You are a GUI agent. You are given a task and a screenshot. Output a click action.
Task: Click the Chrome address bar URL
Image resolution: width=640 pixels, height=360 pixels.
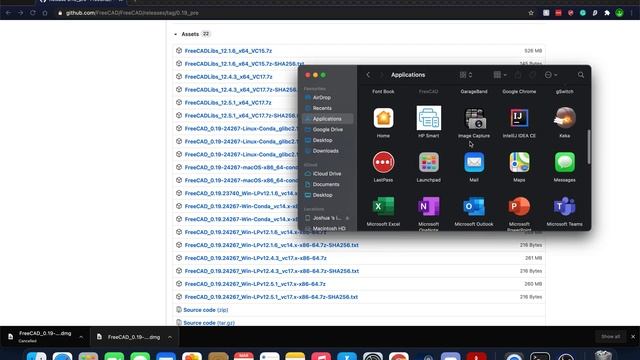[x=132, y=13]
